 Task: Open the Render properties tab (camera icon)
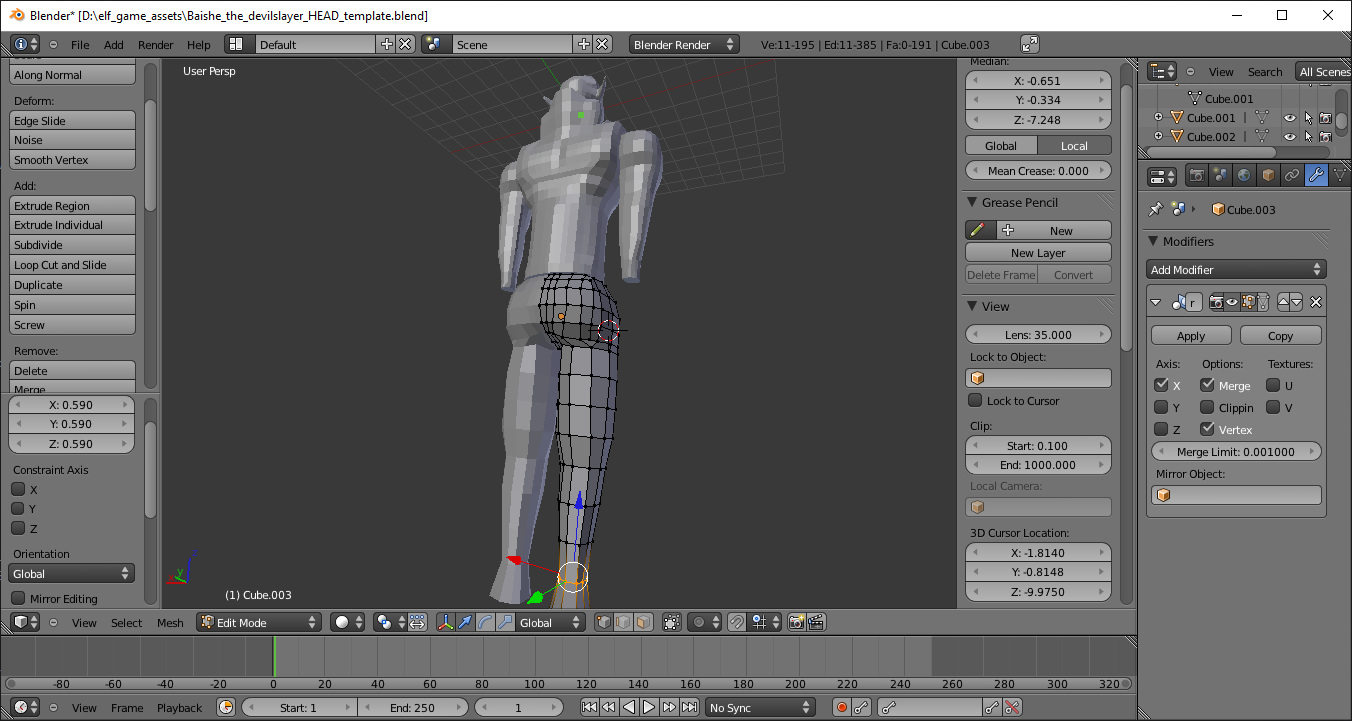(1196, 176)
